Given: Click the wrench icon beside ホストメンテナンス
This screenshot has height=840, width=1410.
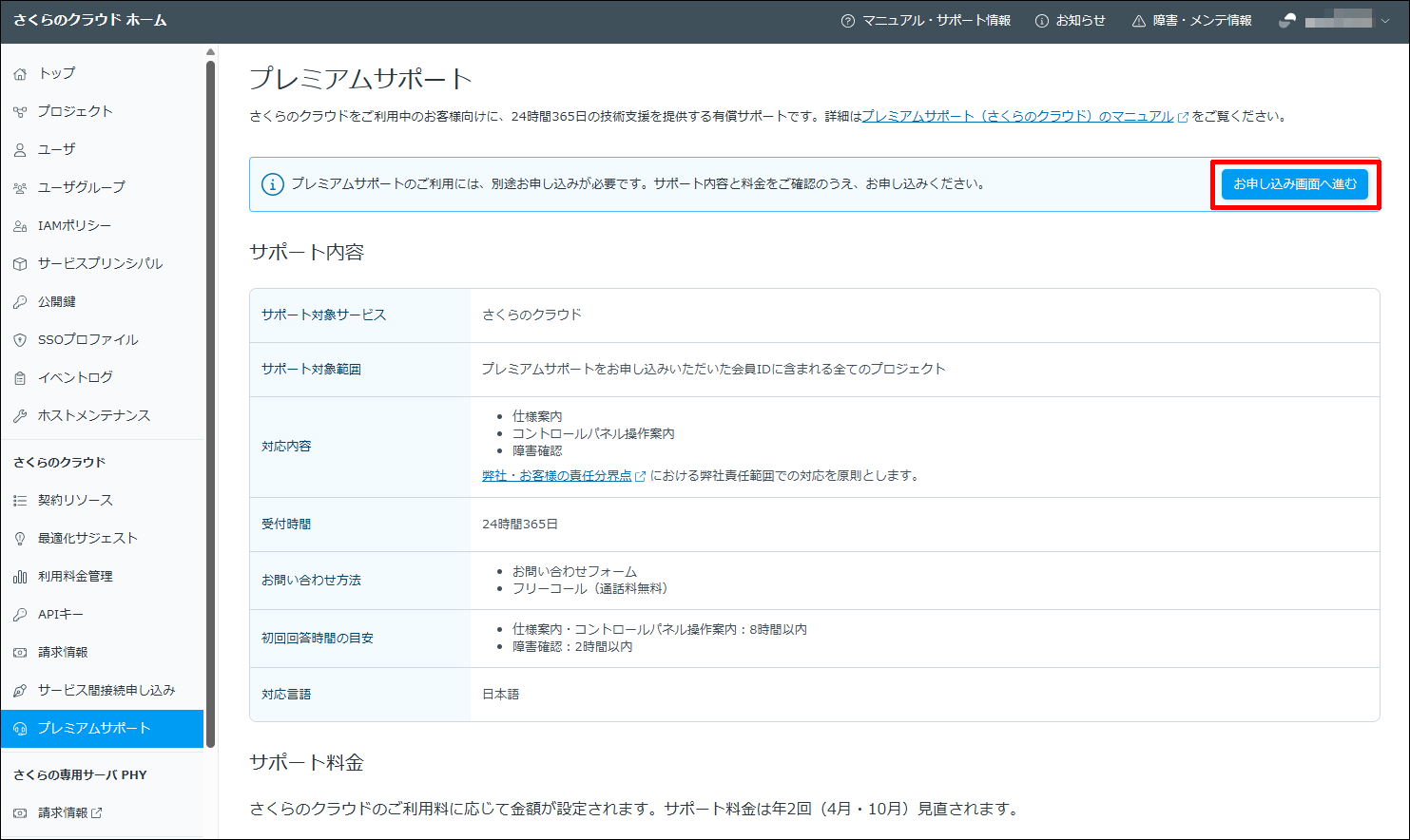Looking at the screenshot, I should (x=20, y=416).
